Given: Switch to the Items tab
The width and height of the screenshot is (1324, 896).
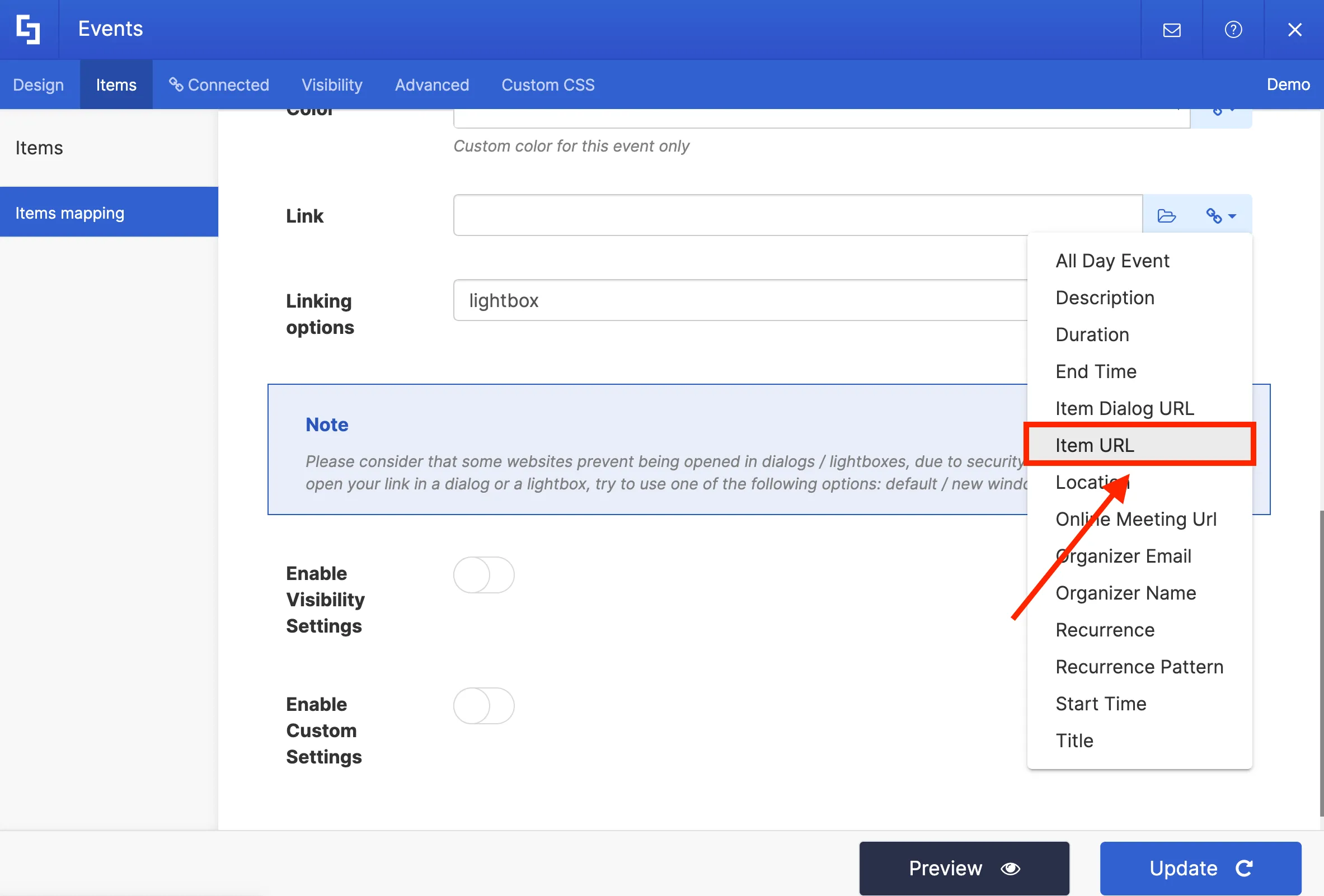Looking at the screenshot, I should 116,84.
